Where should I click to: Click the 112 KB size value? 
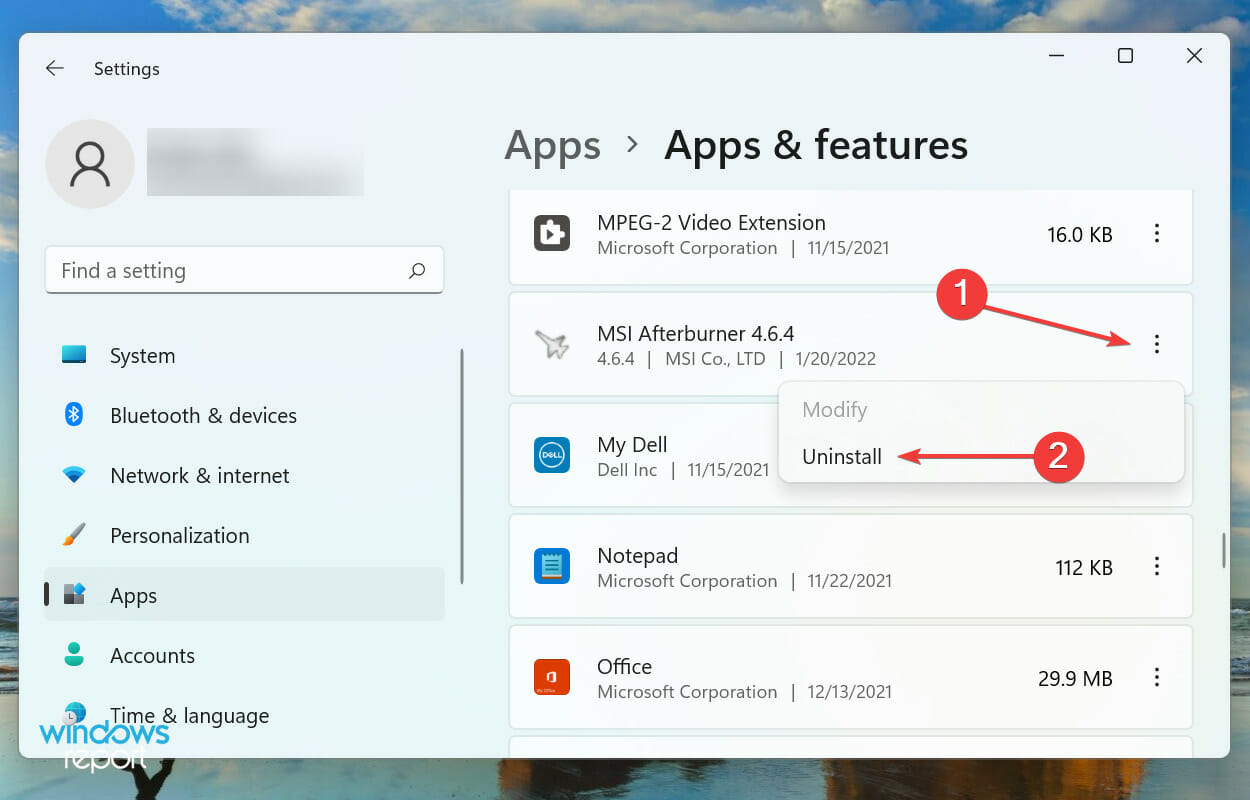pyautogui.click(x=1084, y=567)
